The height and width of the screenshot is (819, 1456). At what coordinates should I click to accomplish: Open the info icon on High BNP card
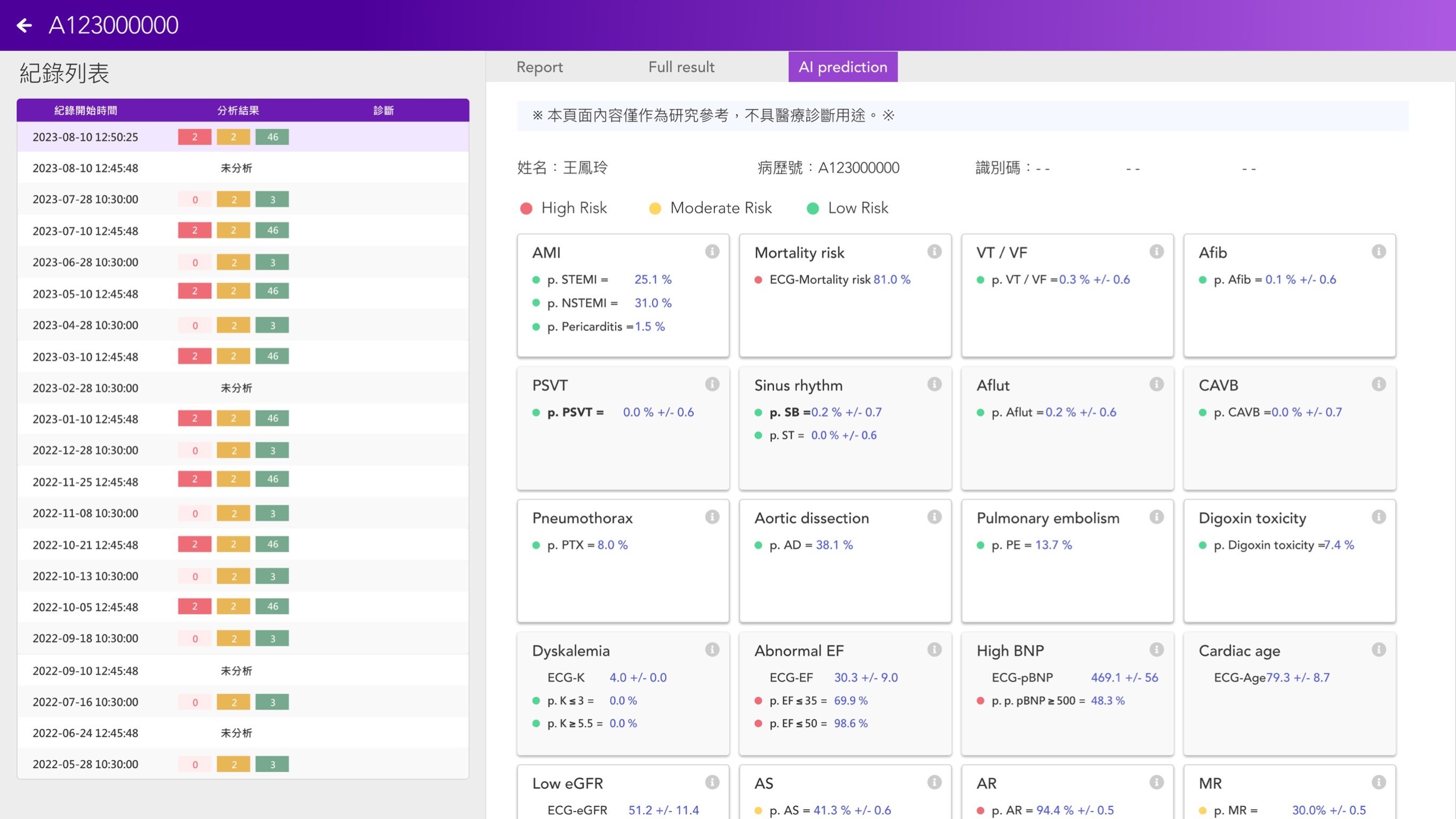coord(1157,650)
